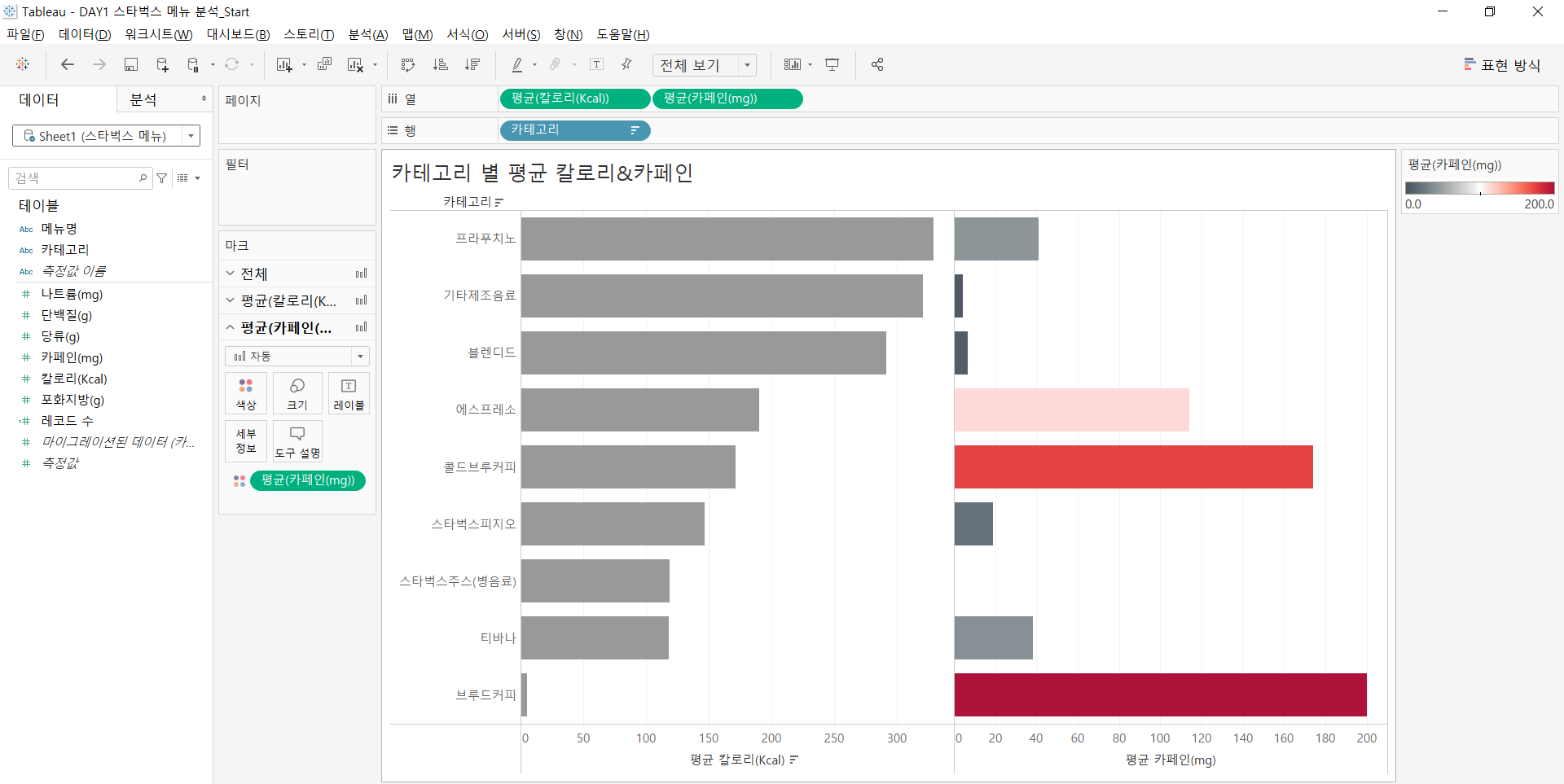
Task: Open the Label mark card
Action: pyautogui.click(x=349, y=393)
